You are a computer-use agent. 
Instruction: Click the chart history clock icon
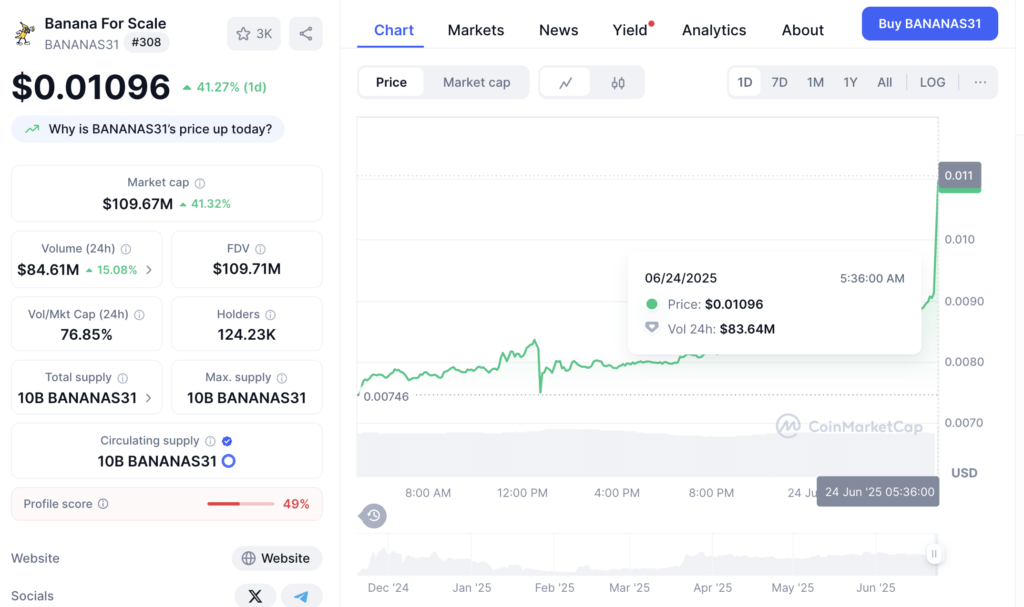point(373,516)
